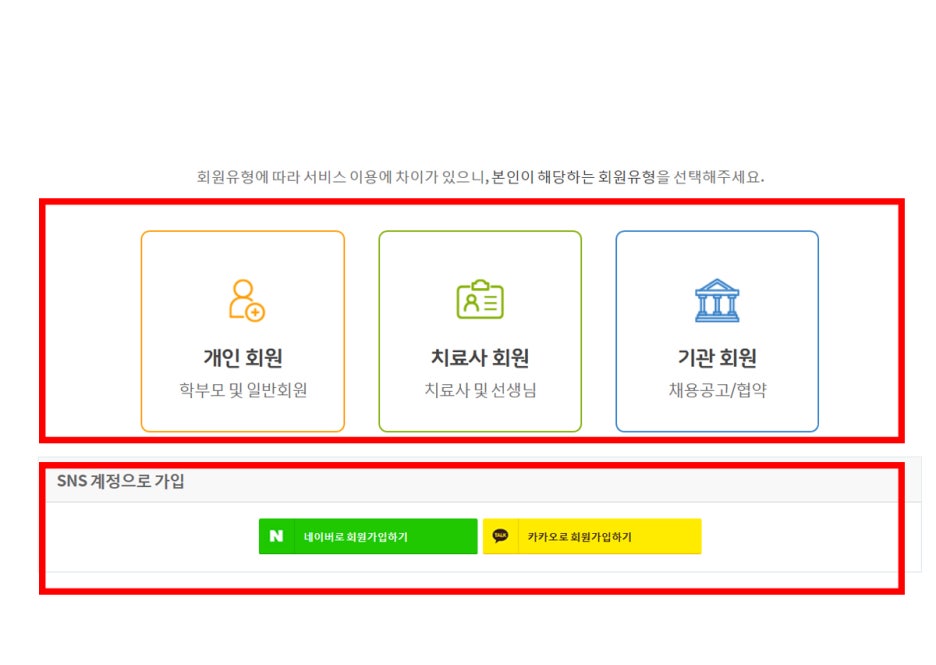
Task: Click the orange person-plus icon for 개인 회원
Action: [247, 300]
